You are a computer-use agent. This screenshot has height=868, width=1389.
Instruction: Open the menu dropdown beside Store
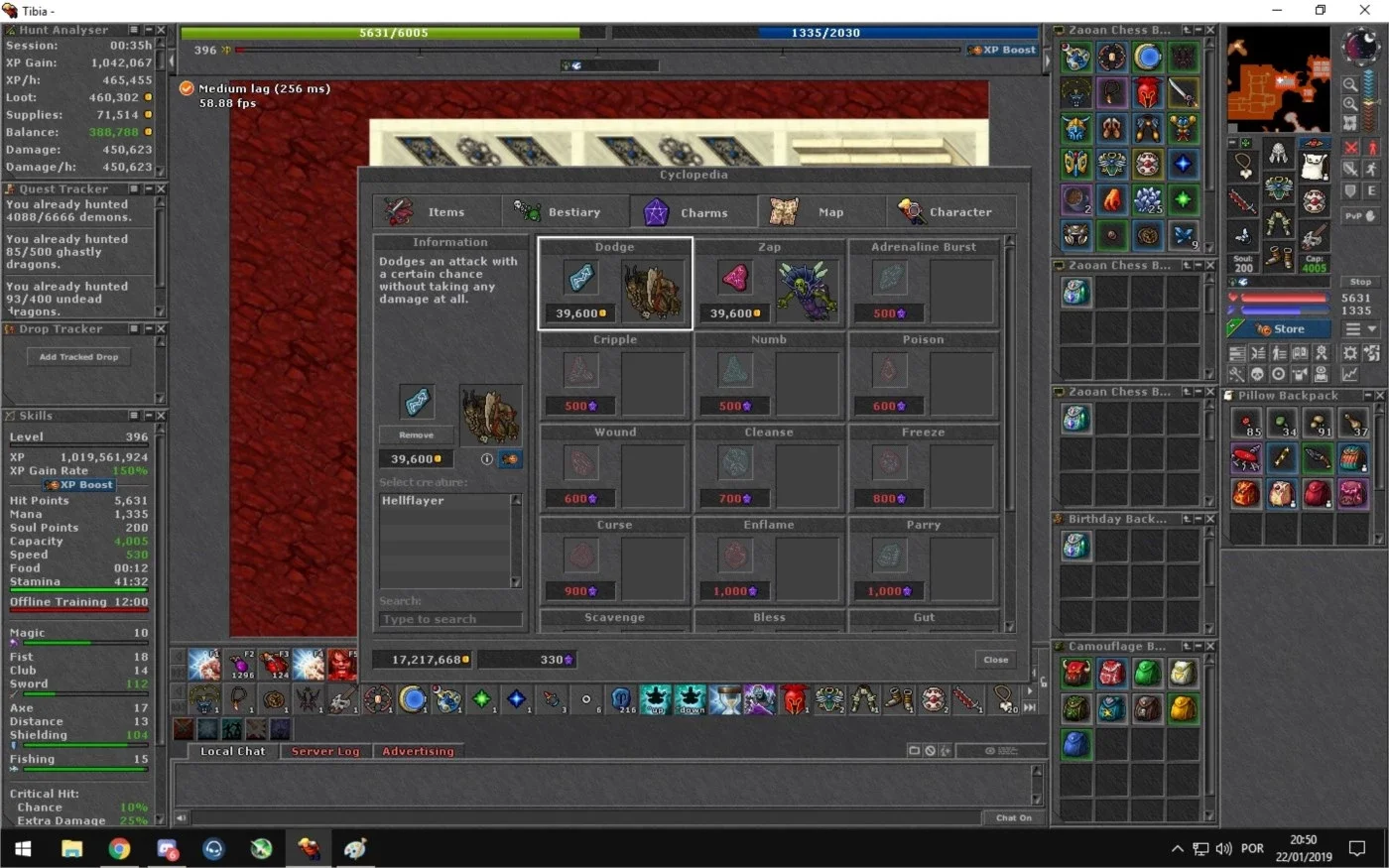1361,329
